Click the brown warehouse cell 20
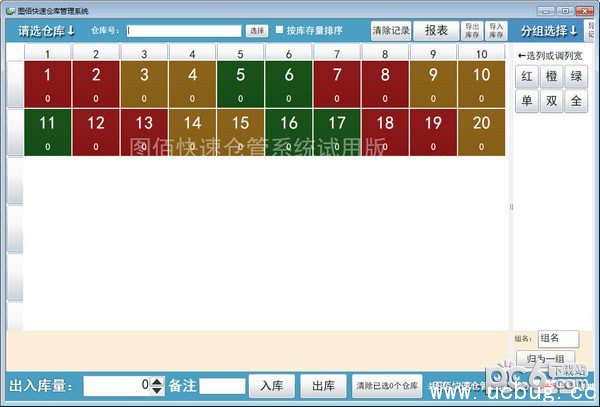 coord(481,133)
